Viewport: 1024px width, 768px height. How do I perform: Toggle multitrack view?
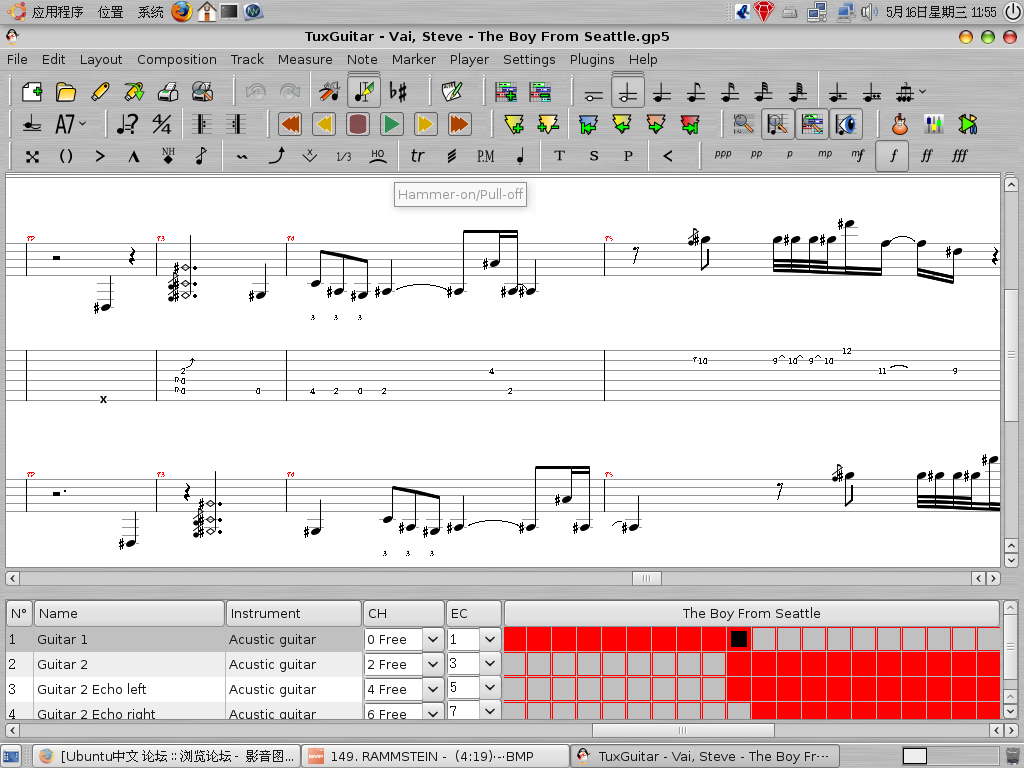pos(812,124)
